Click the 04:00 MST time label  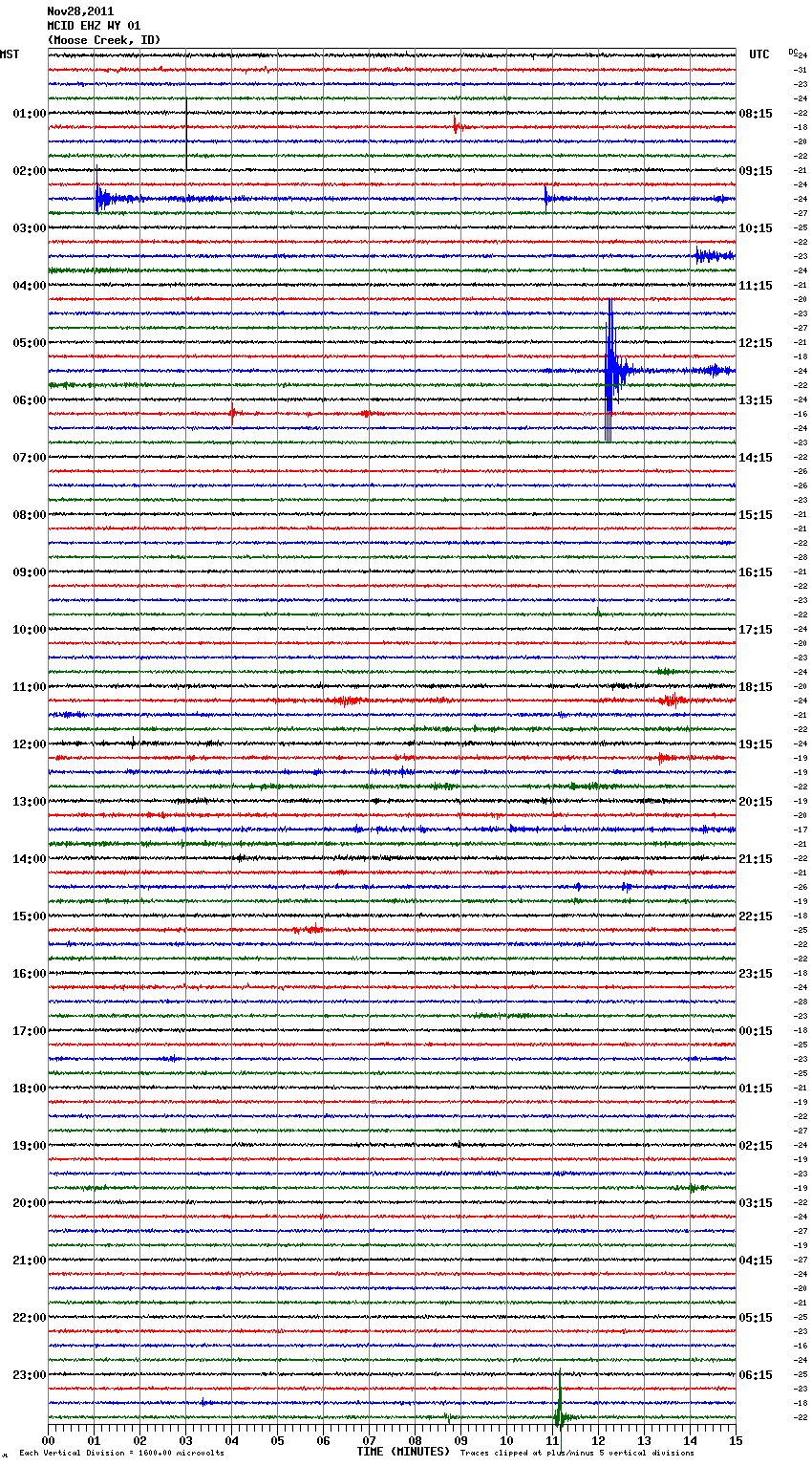point(29,286)
